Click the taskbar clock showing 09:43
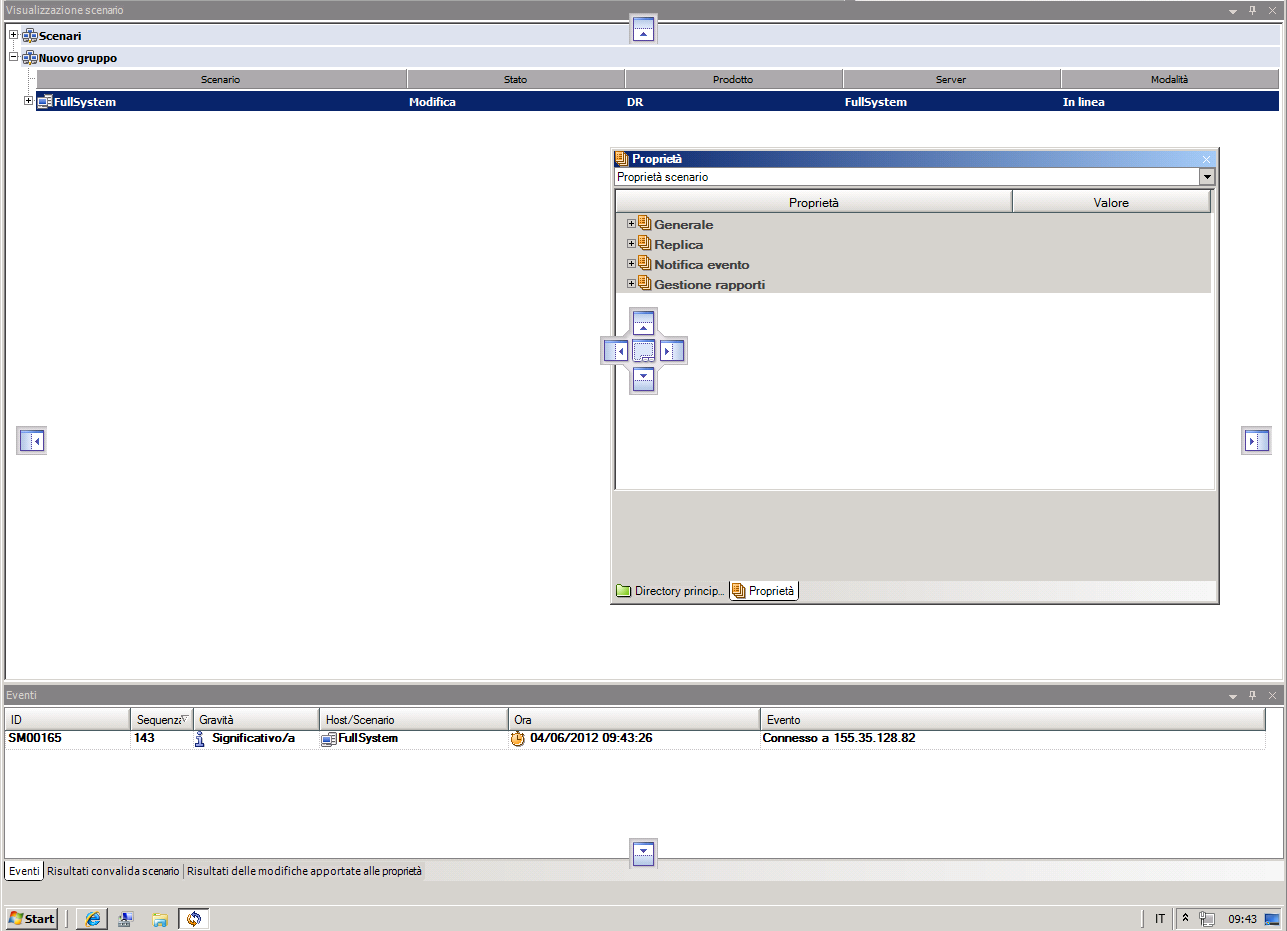The height and width of the screenshot is (931, 1287). coord(1242,919)
